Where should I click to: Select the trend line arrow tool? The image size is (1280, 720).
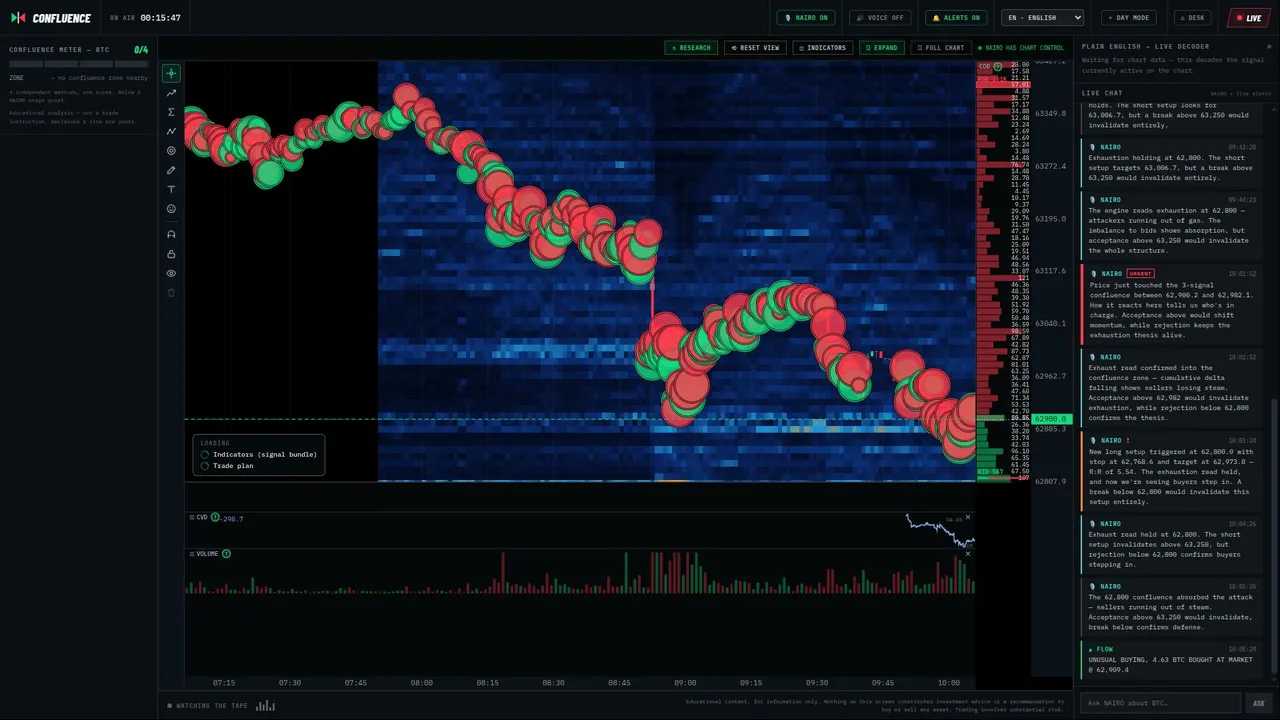point(171,93)
